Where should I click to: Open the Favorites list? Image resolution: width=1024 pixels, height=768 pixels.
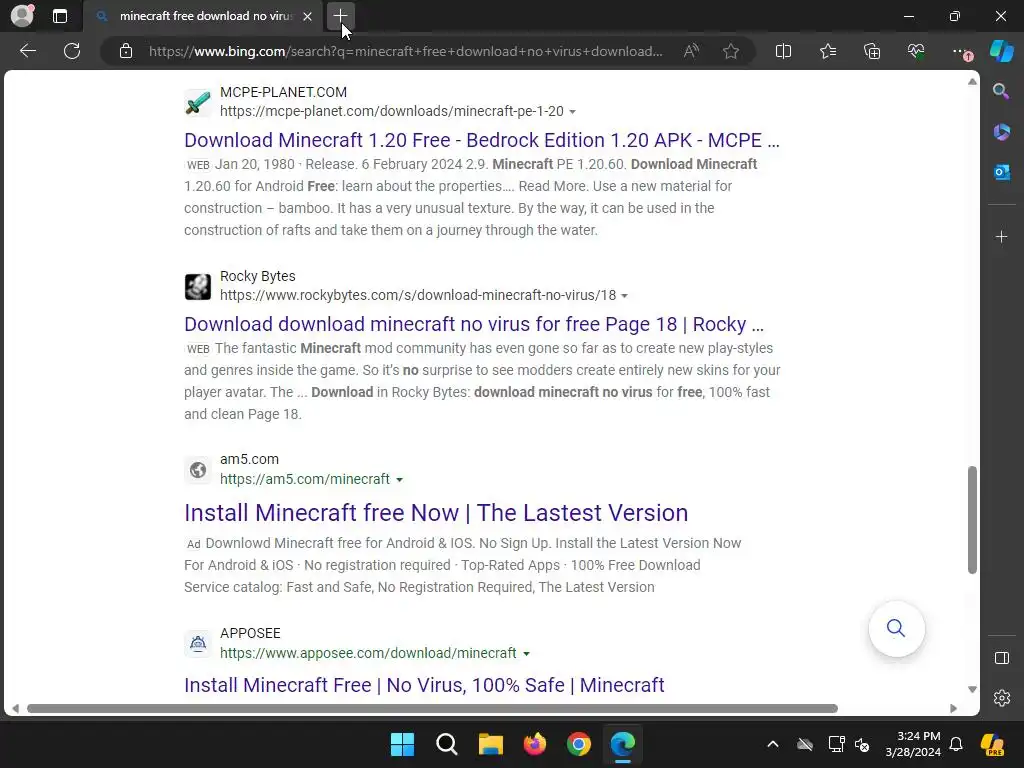(827, 51)
